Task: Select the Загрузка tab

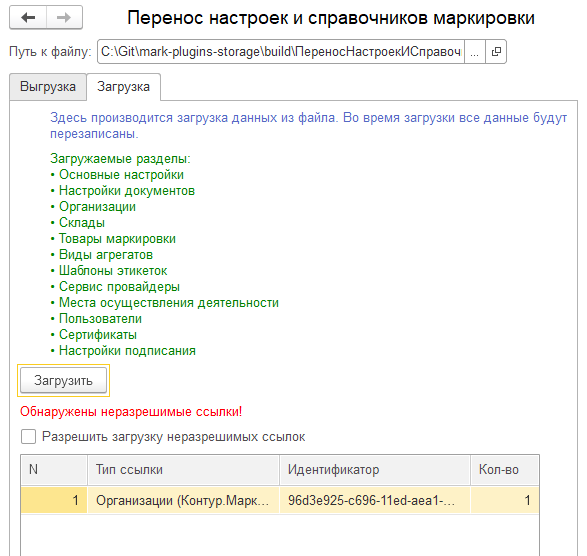Action: click(124, 87)
